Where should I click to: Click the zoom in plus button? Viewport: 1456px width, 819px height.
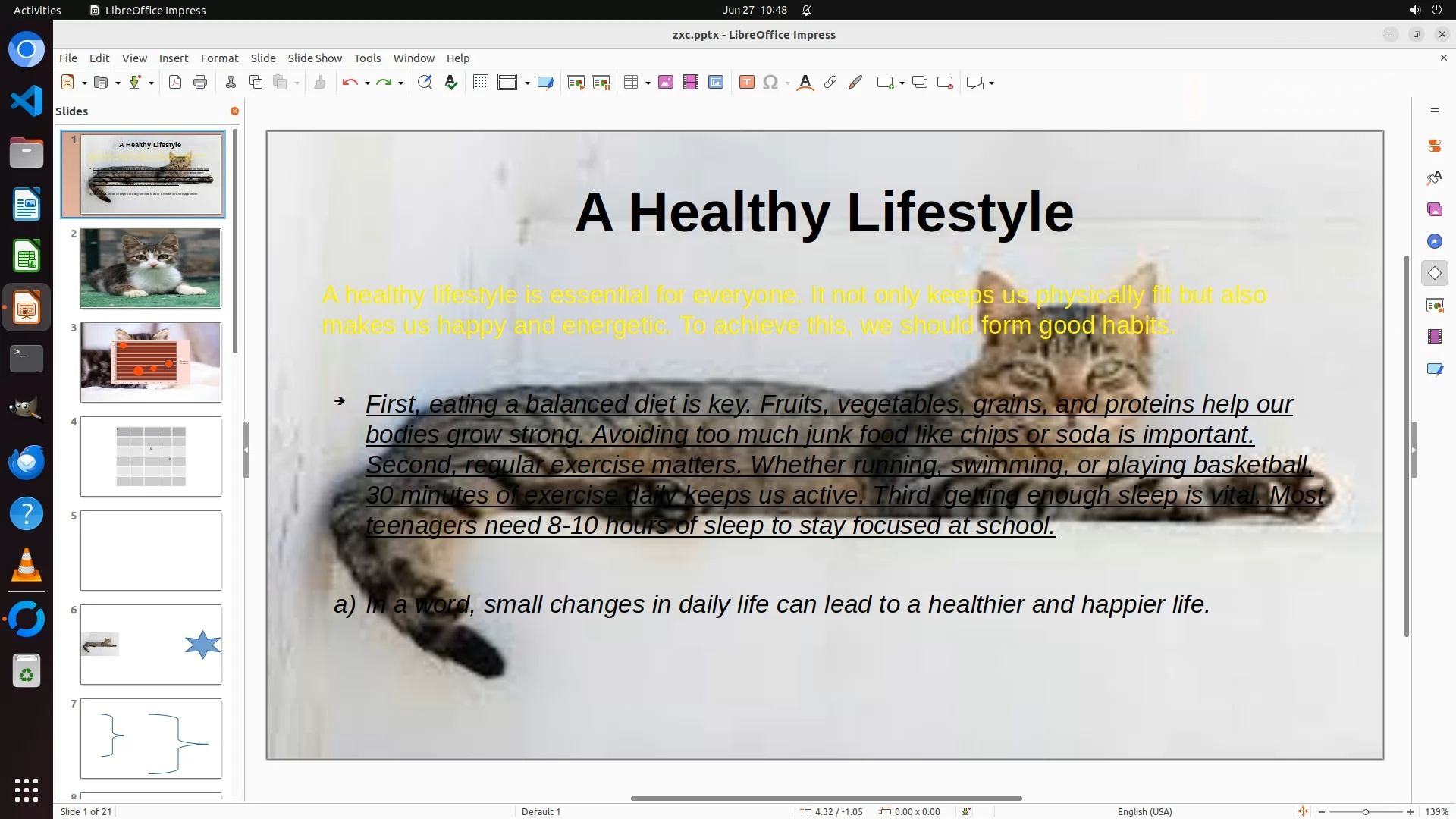click(1410, 811)
